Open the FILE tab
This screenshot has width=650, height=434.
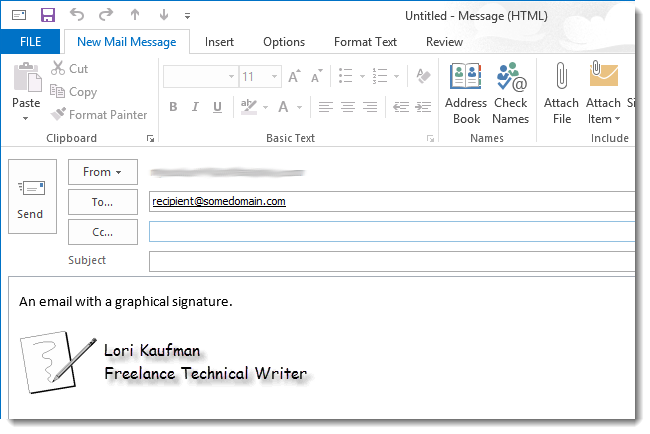(x=30, y=41)
